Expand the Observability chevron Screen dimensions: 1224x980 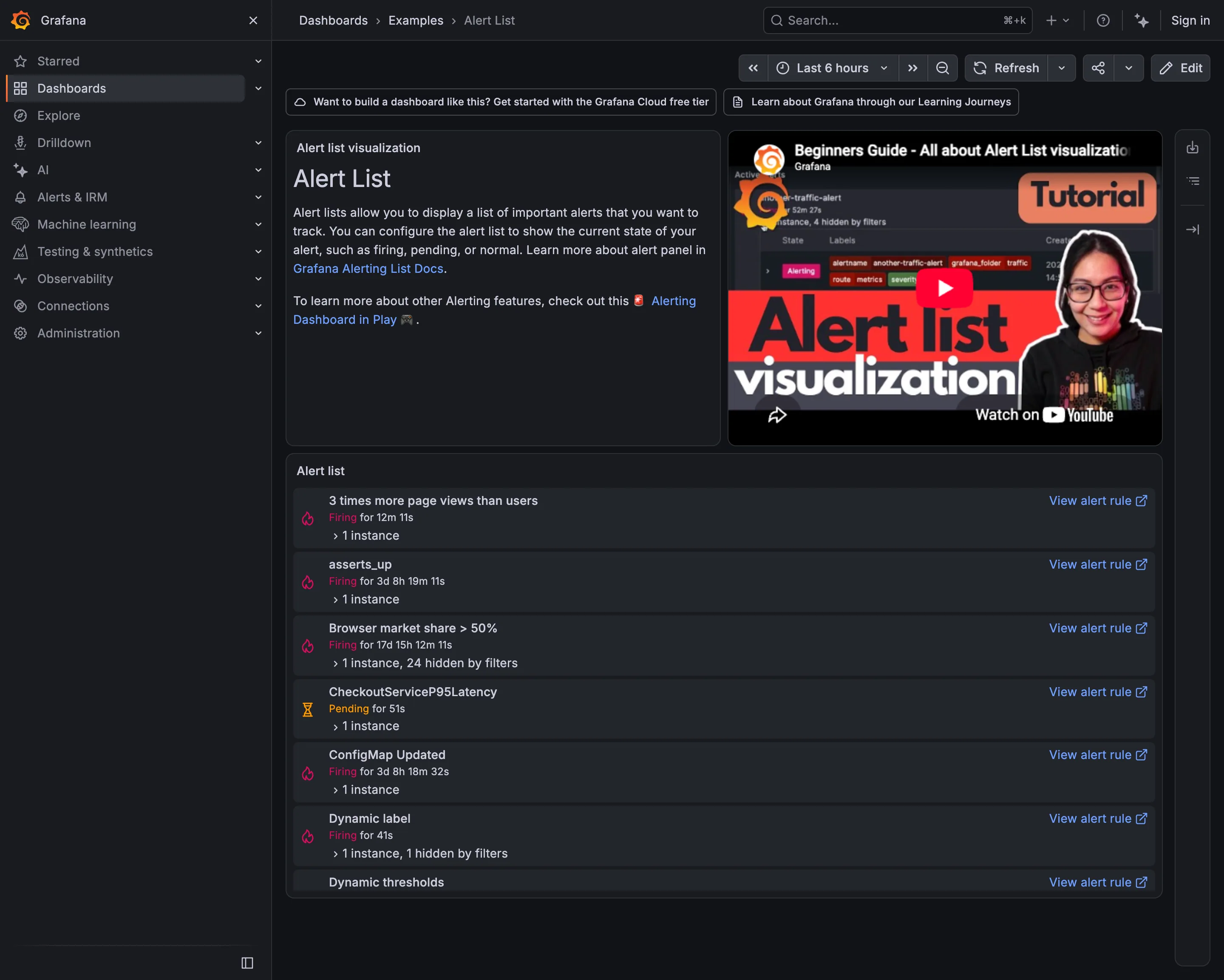tap(258, 279)
